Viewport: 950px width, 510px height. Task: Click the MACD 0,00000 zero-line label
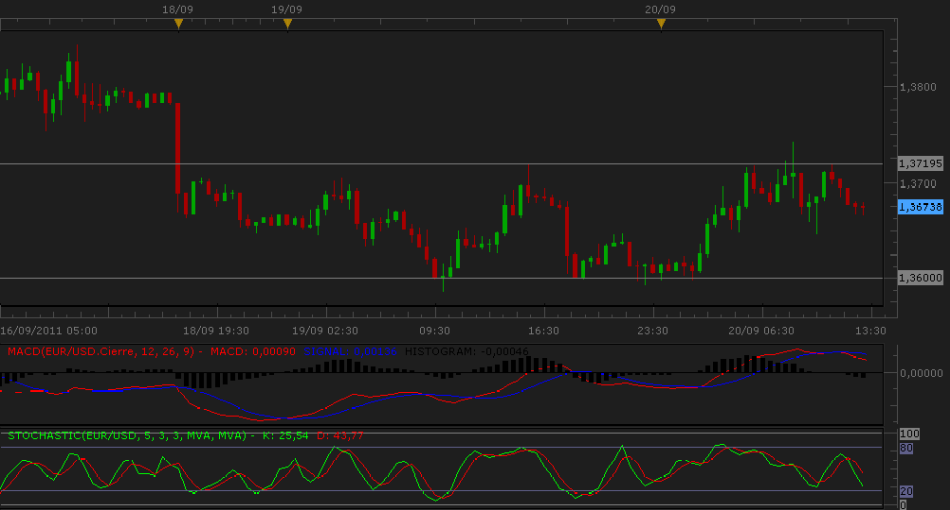click(x=921, y=373)
